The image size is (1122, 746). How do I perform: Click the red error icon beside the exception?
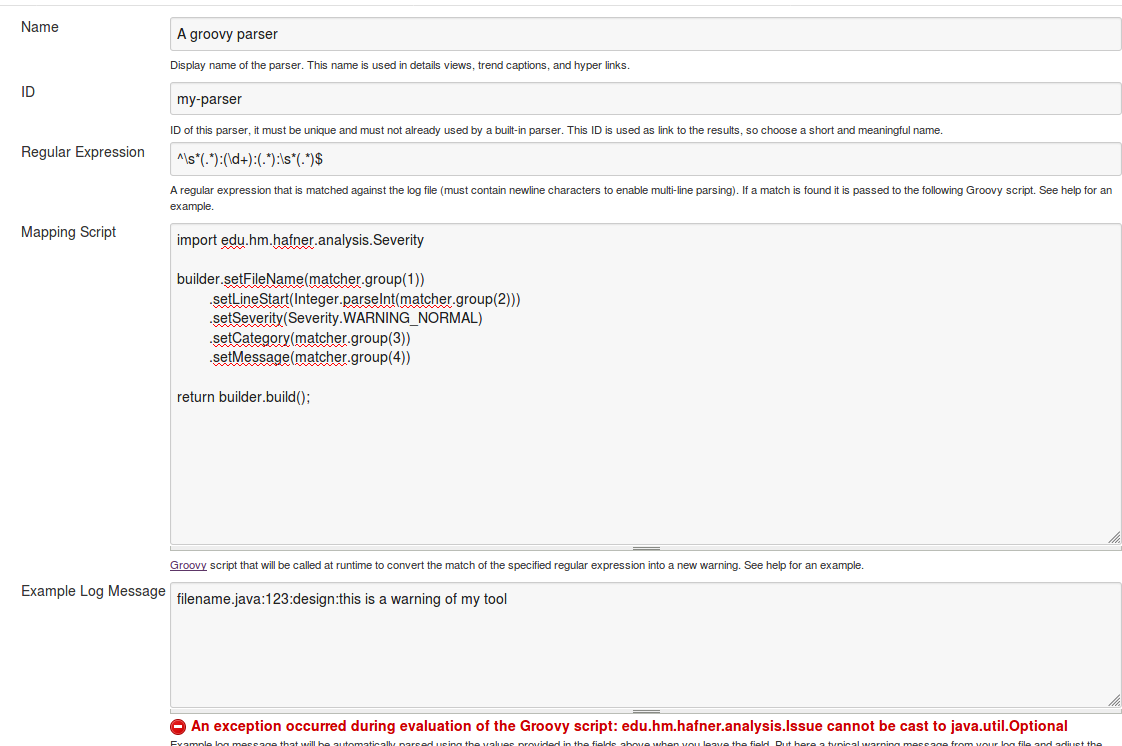tap(178, 727)
